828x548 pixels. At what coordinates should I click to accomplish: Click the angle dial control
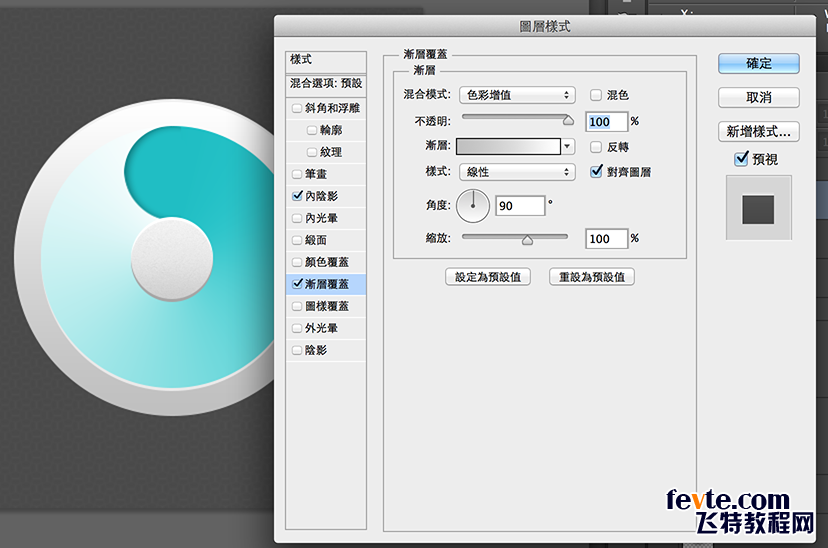[473, 205]
